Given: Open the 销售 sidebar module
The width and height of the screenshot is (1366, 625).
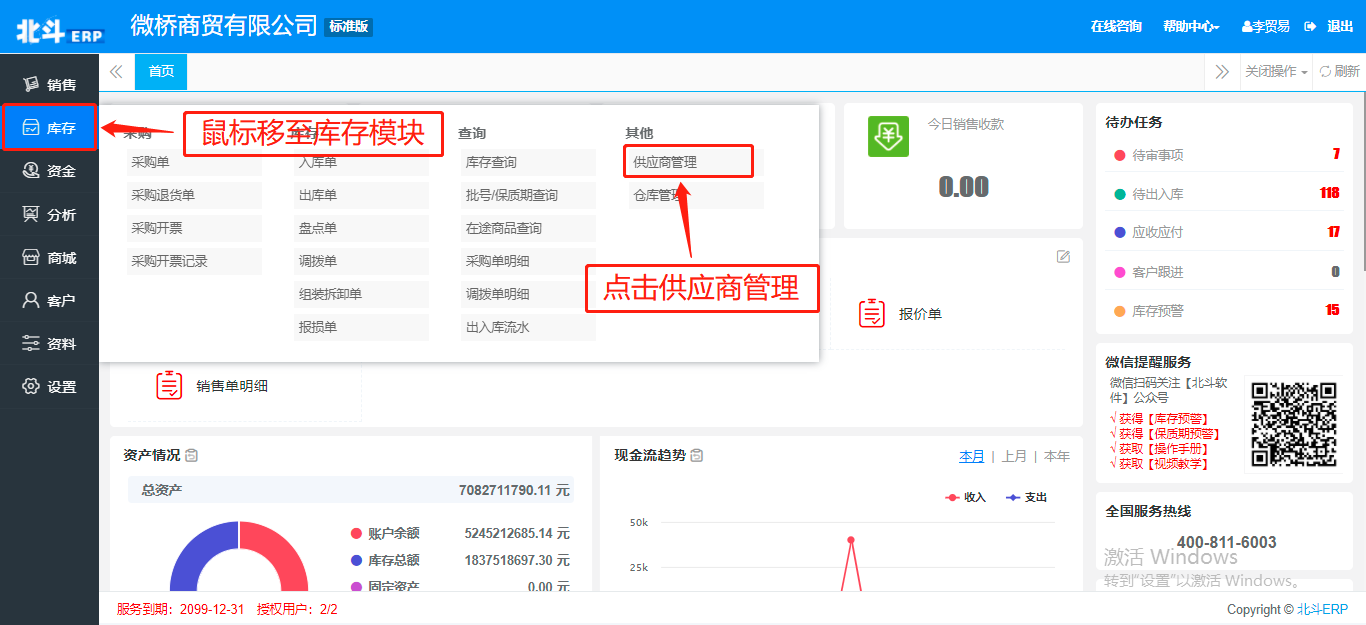Looking at the screenshot, I should click(x=49, y=85).
